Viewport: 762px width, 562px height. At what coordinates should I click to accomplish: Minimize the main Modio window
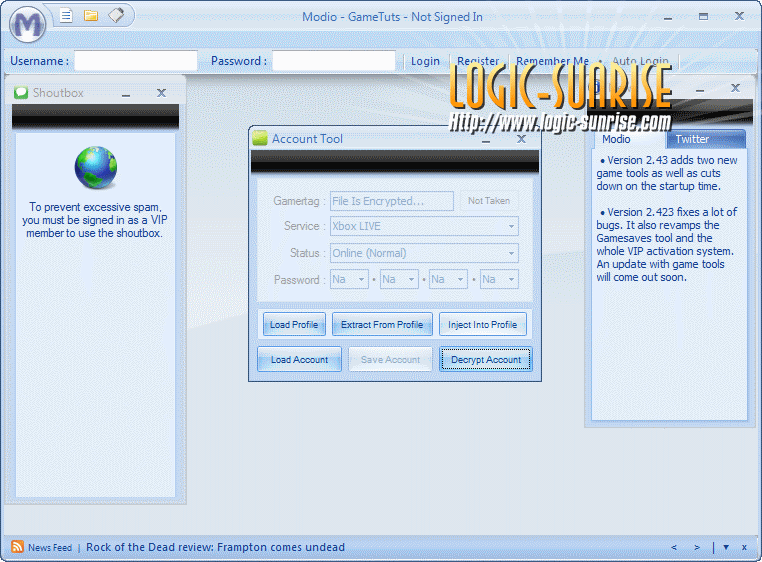(668, 18)
